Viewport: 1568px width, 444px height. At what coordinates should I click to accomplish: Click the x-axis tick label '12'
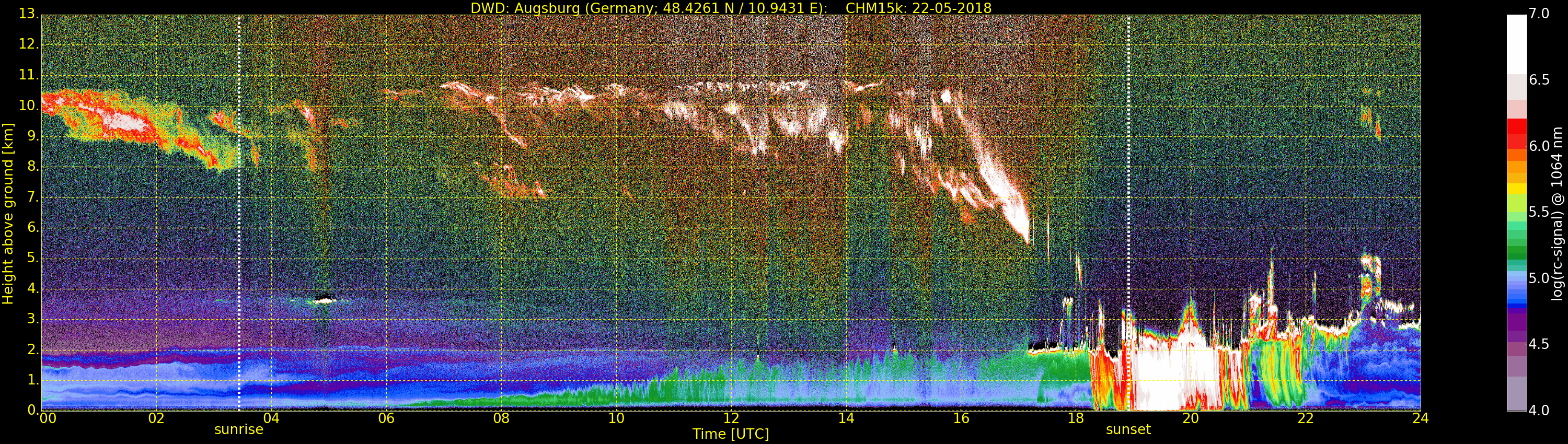click(731, 418)
